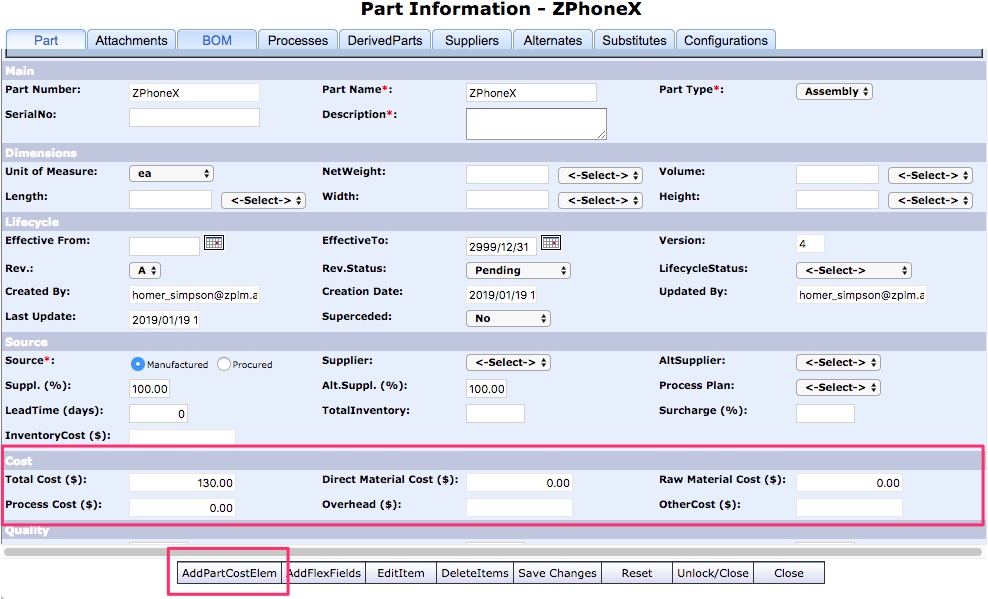Click the LeadTime (days) field
988x599 pixels.
pos(158,413)
